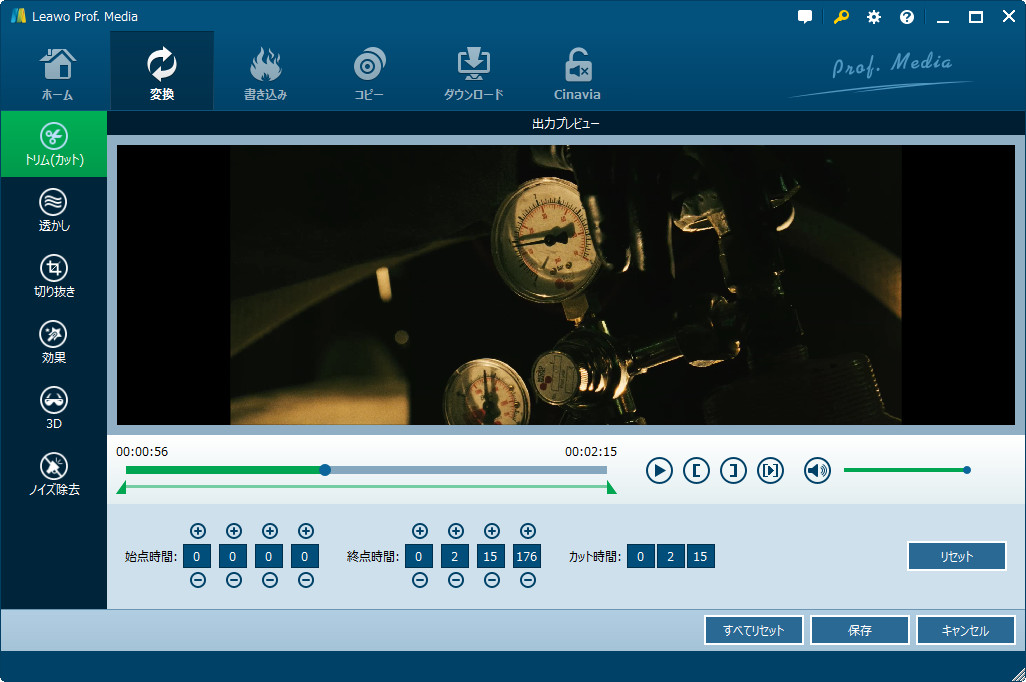The image size is (1026, 682).
Task: Set trim end point with right bracket icon
Action: click(x=733, y=470)
